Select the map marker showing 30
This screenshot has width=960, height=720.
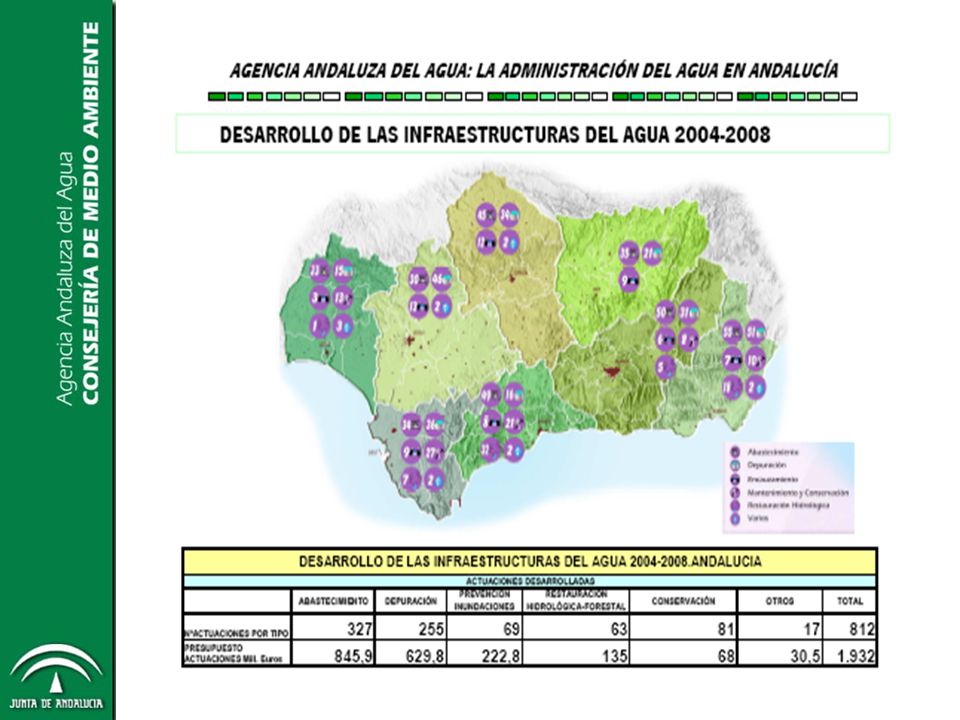pos(418,280)
